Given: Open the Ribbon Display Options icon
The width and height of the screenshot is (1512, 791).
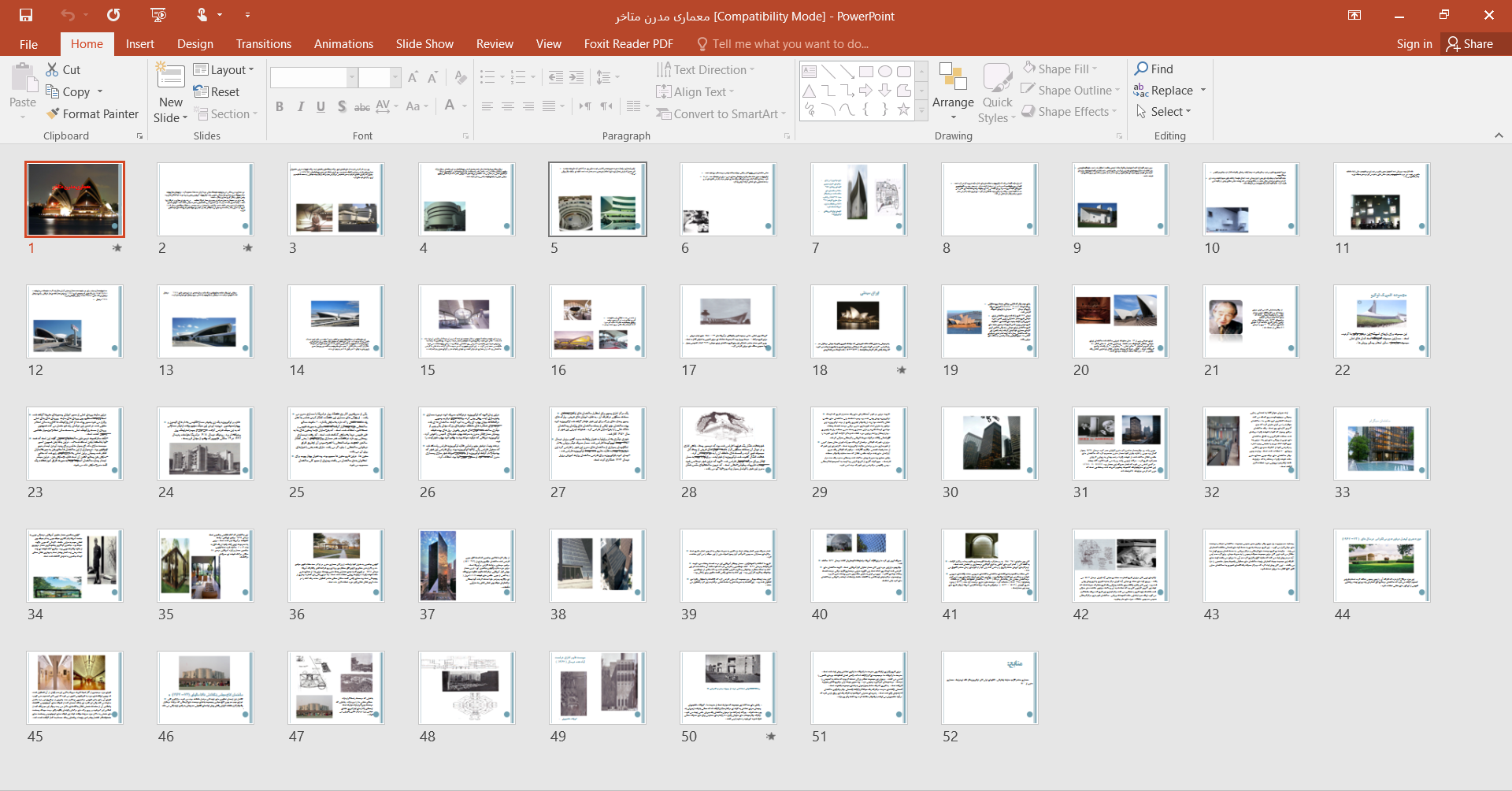Looking at the screenshot, I should point(1354,15).
